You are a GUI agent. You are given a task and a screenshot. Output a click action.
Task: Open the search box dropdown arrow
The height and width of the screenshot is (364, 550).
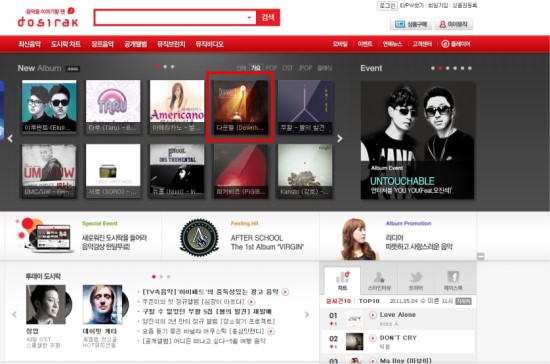(x=249, y=18)
